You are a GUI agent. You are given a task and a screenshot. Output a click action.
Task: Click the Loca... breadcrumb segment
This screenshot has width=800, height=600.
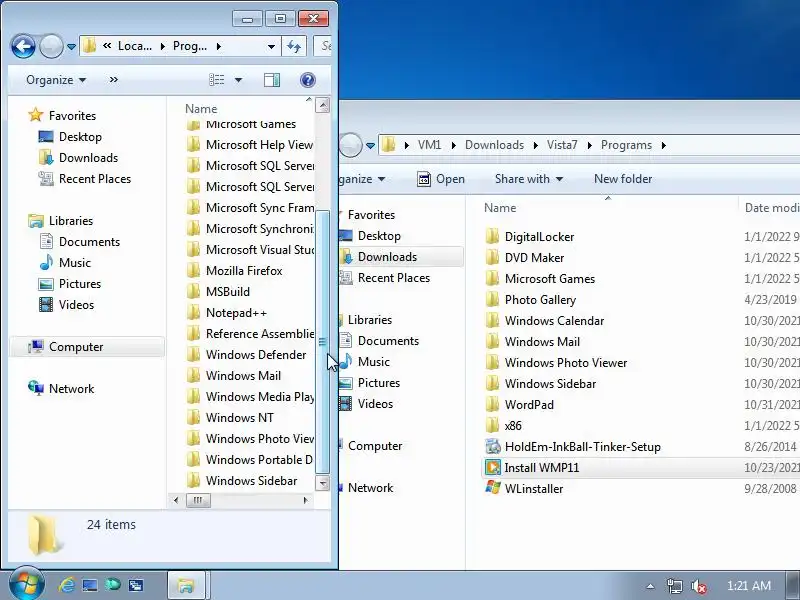(x=135, y=46)
